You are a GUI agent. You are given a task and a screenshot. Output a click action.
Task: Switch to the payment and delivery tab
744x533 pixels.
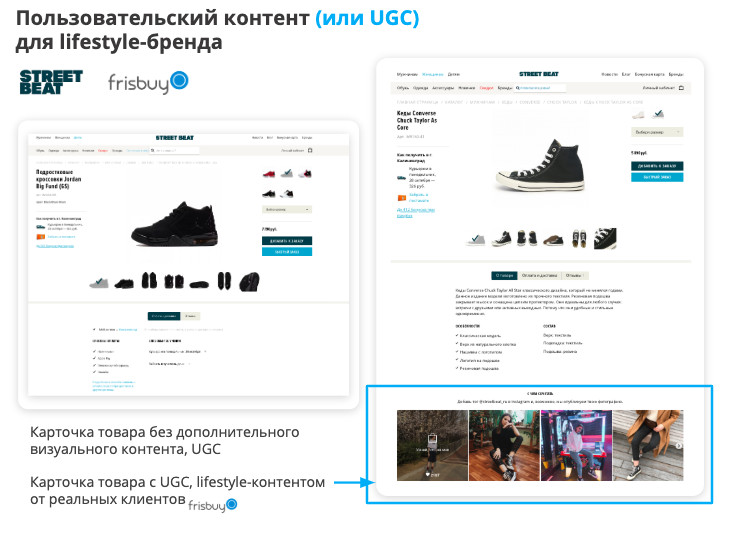[539, 275]
